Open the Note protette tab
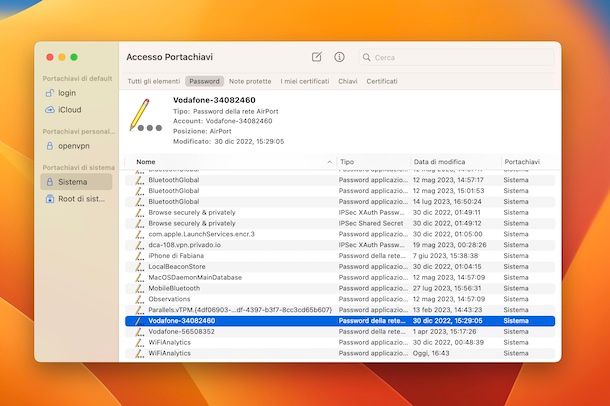This screenshot has width=610, height=406. pyautogui.click(x=250, y=81)
